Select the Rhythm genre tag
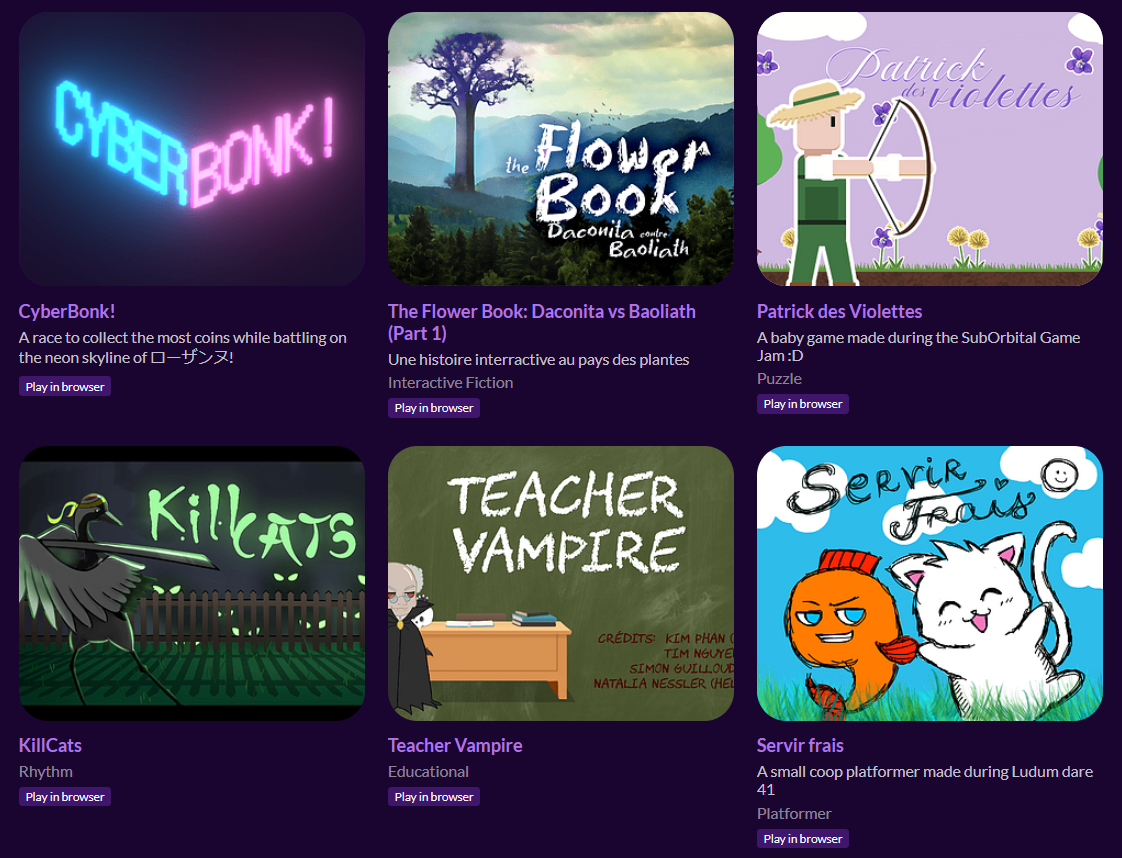The height and width of the screenshot is (858, 1122). point(46,771)
